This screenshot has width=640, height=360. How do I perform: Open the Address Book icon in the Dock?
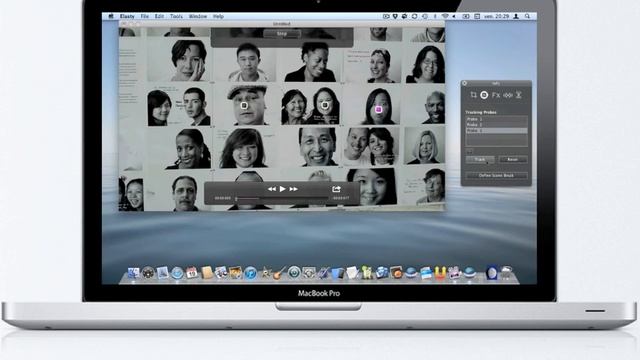click(x=207, y=273)
